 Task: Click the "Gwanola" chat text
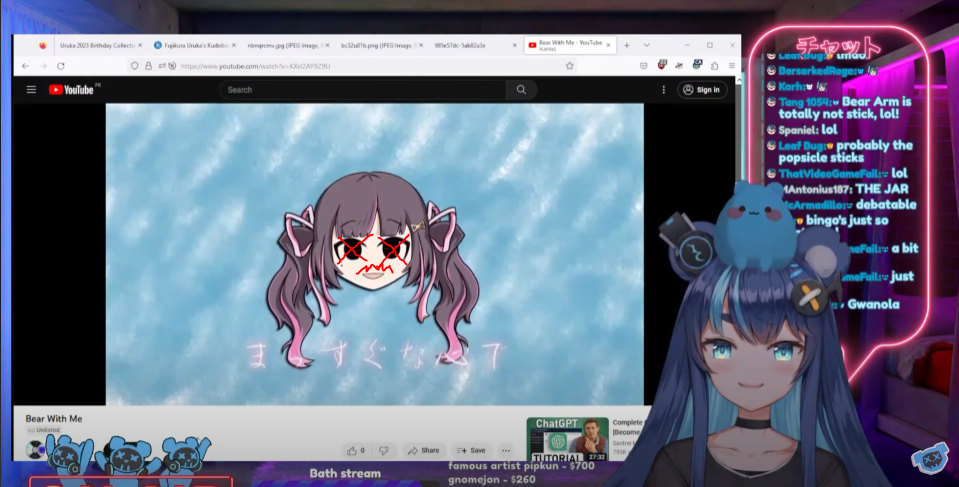coord(873,305)
